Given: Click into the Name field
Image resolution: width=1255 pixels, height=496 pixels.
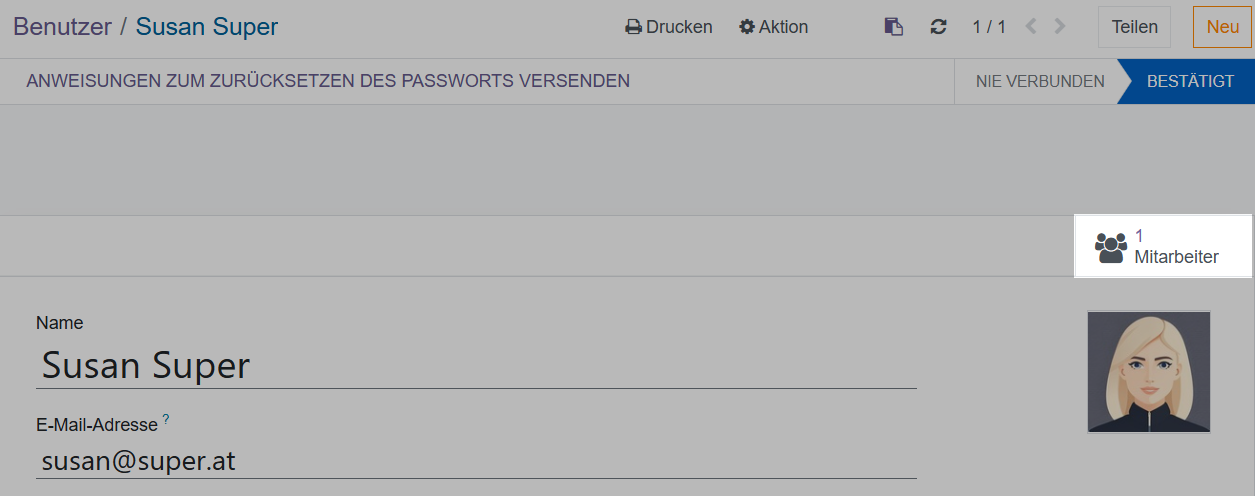Looking at the screenshot, I should click(476, 365).
